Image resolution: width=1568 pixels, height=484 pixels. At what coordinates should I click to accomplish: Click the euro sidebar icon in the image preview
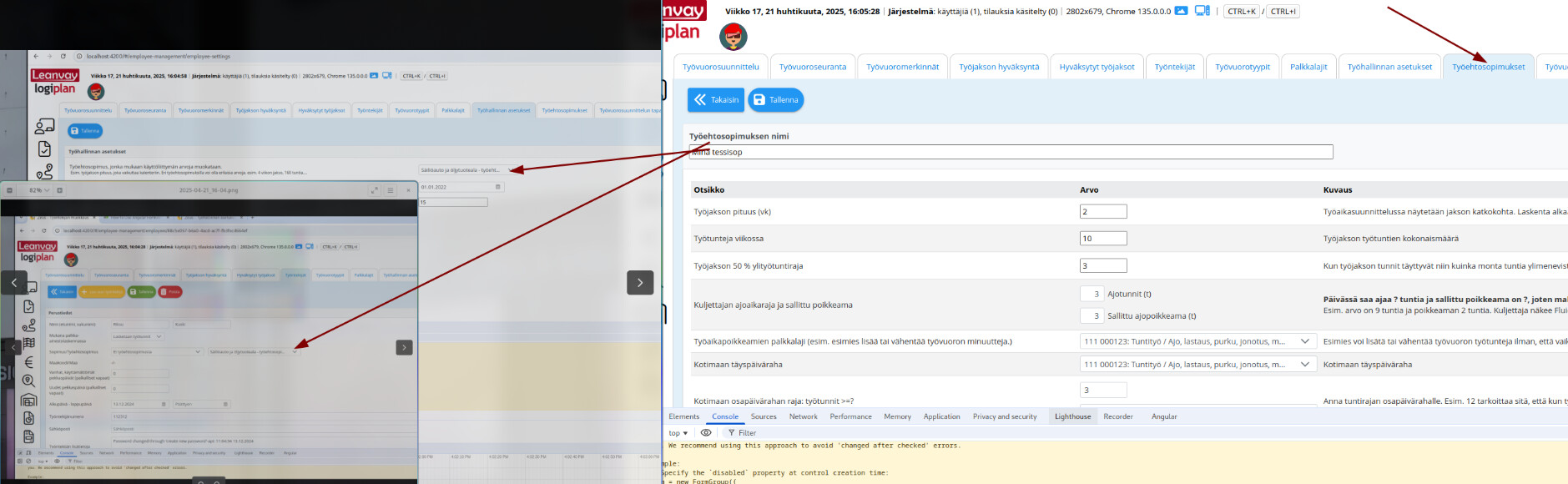[x=28, y=362]
